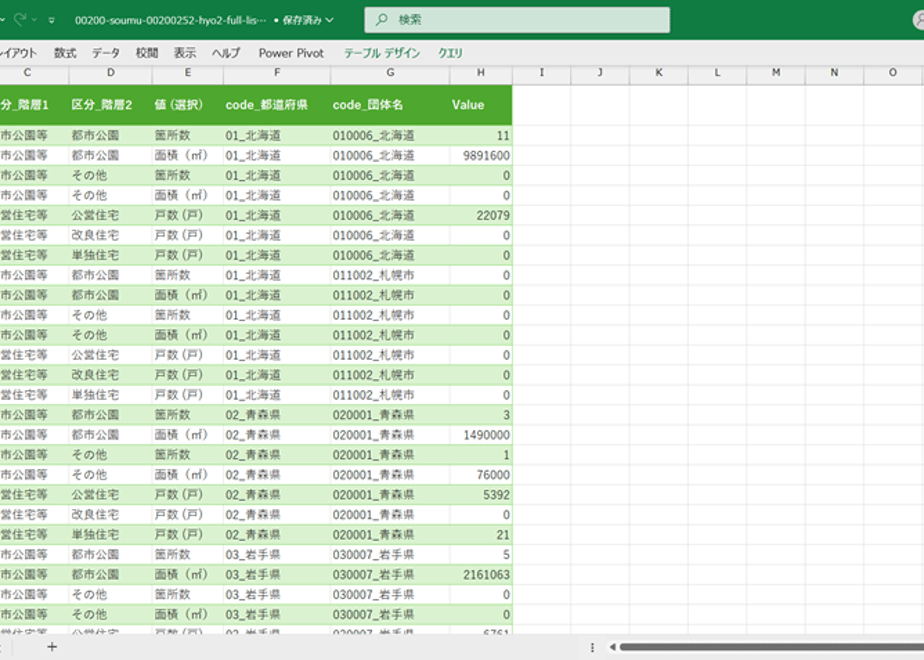Click 改良住宅 in the 011002_札幌市 row
This screenshot has width=924, height=660.
pos(111,375)
